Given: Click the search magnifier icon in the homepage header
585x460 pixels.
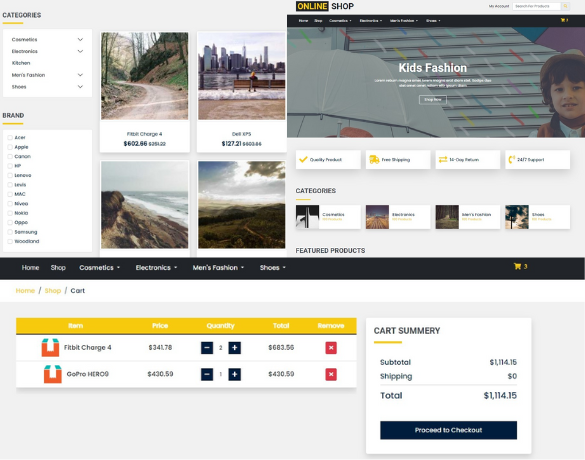Looking at the screenshot, I should click(x=566, y=6).
